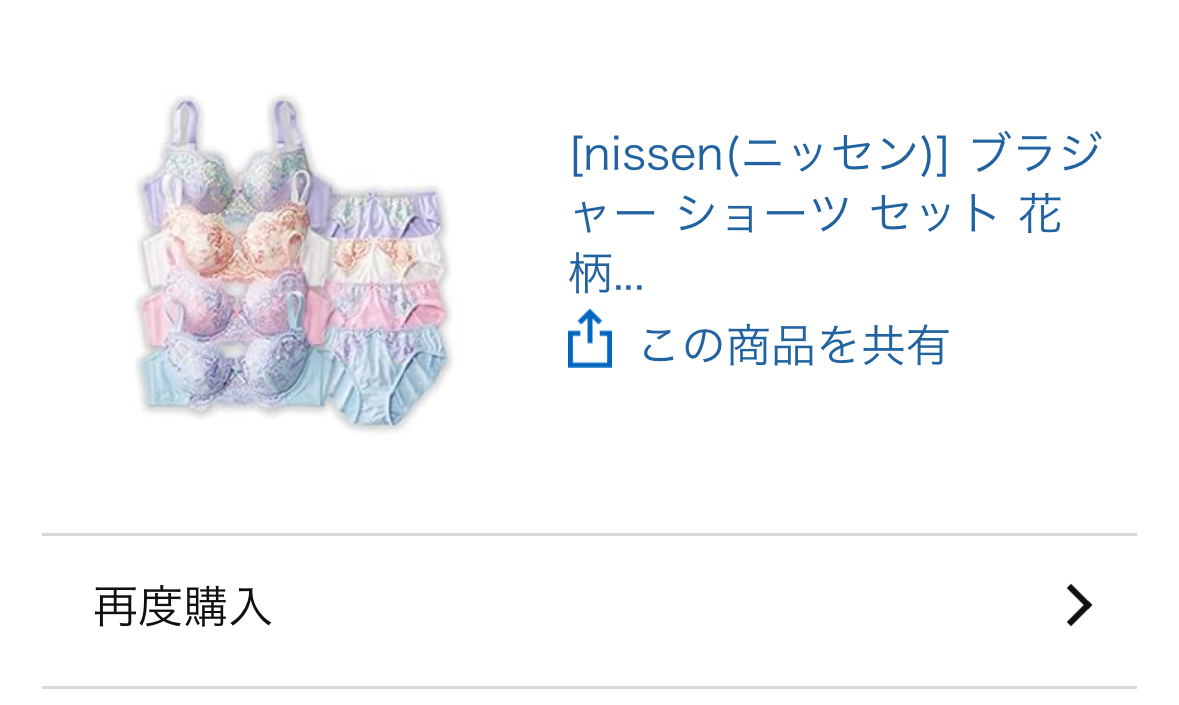Click the blue upload-style share icon
This screenshot has width=1179, height=705.
click(x=590, y=339)
